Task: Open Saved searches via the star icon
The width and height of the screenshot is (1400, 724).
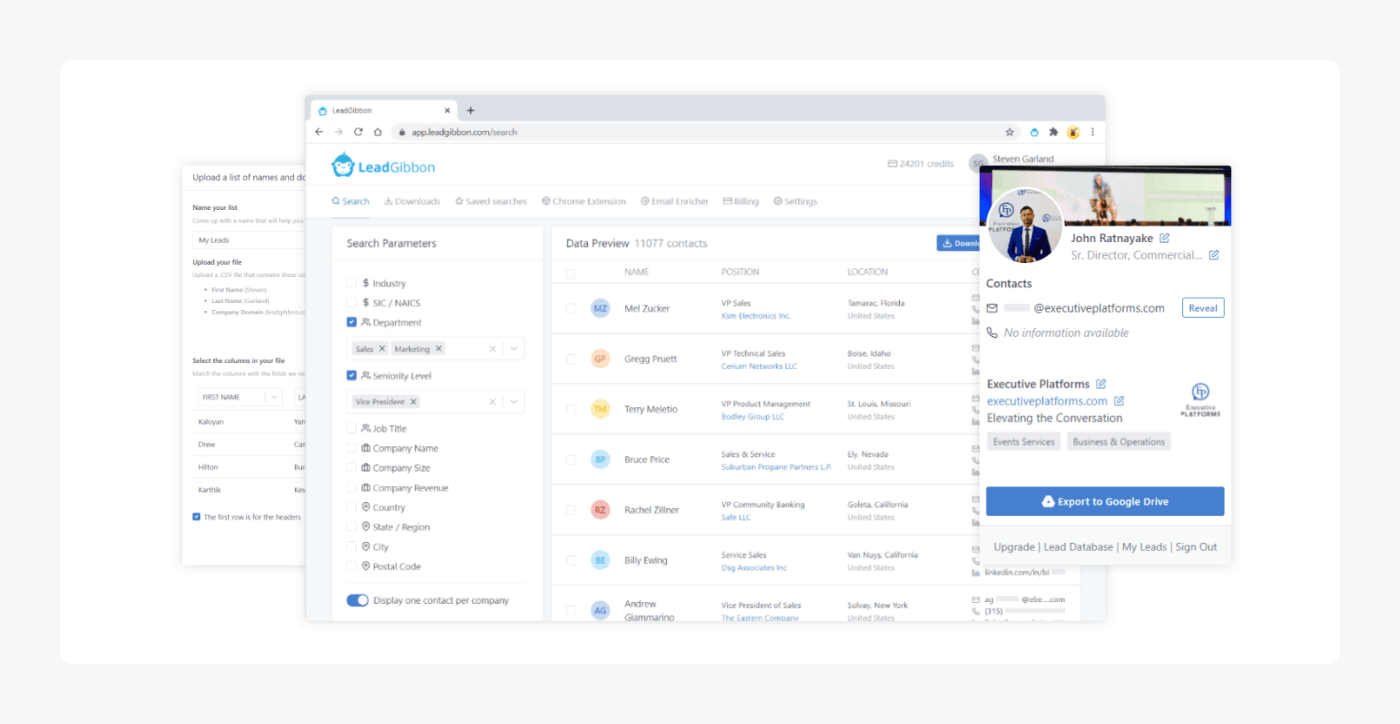Action: 458,200
